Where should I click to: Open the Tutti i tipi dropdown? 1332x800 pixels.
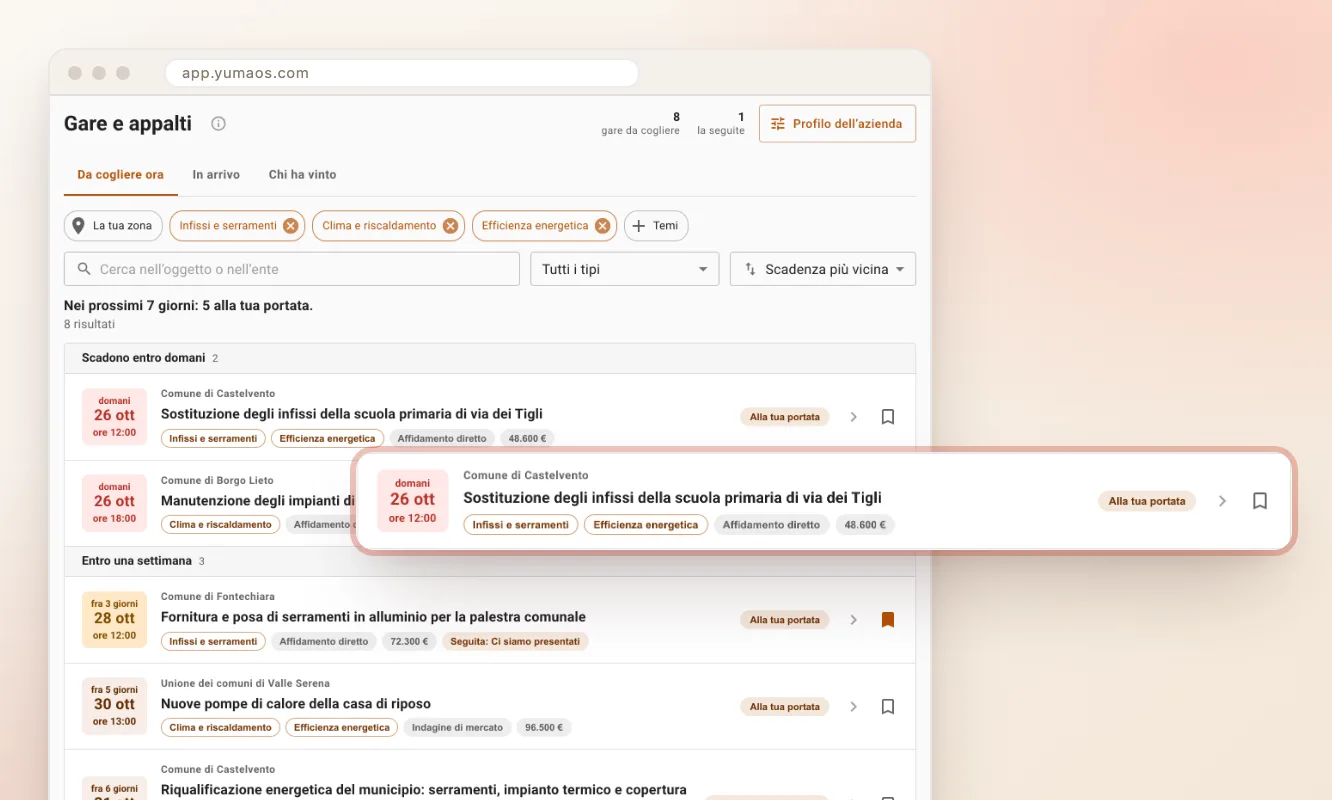[624, 269]
